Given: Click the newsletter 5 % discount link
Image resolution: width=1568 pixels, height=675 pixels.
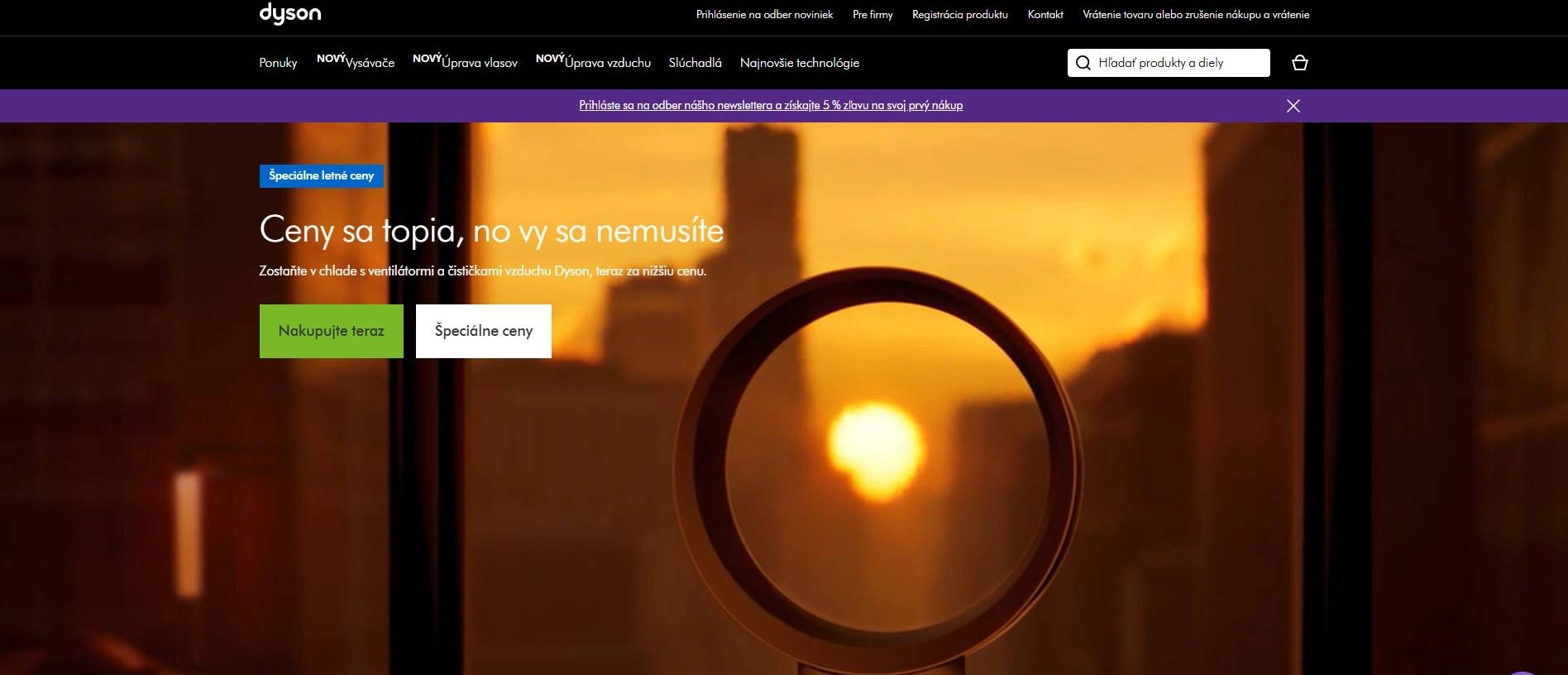Looking at the screenshot, I should click(x=771, y=105).
